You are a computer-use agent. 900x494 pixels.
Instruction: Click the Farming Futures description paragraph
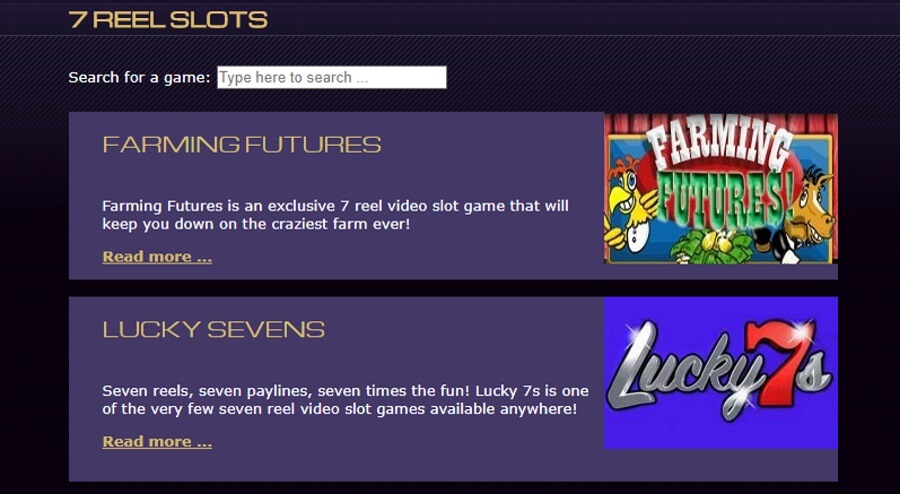tap(335, 215)
